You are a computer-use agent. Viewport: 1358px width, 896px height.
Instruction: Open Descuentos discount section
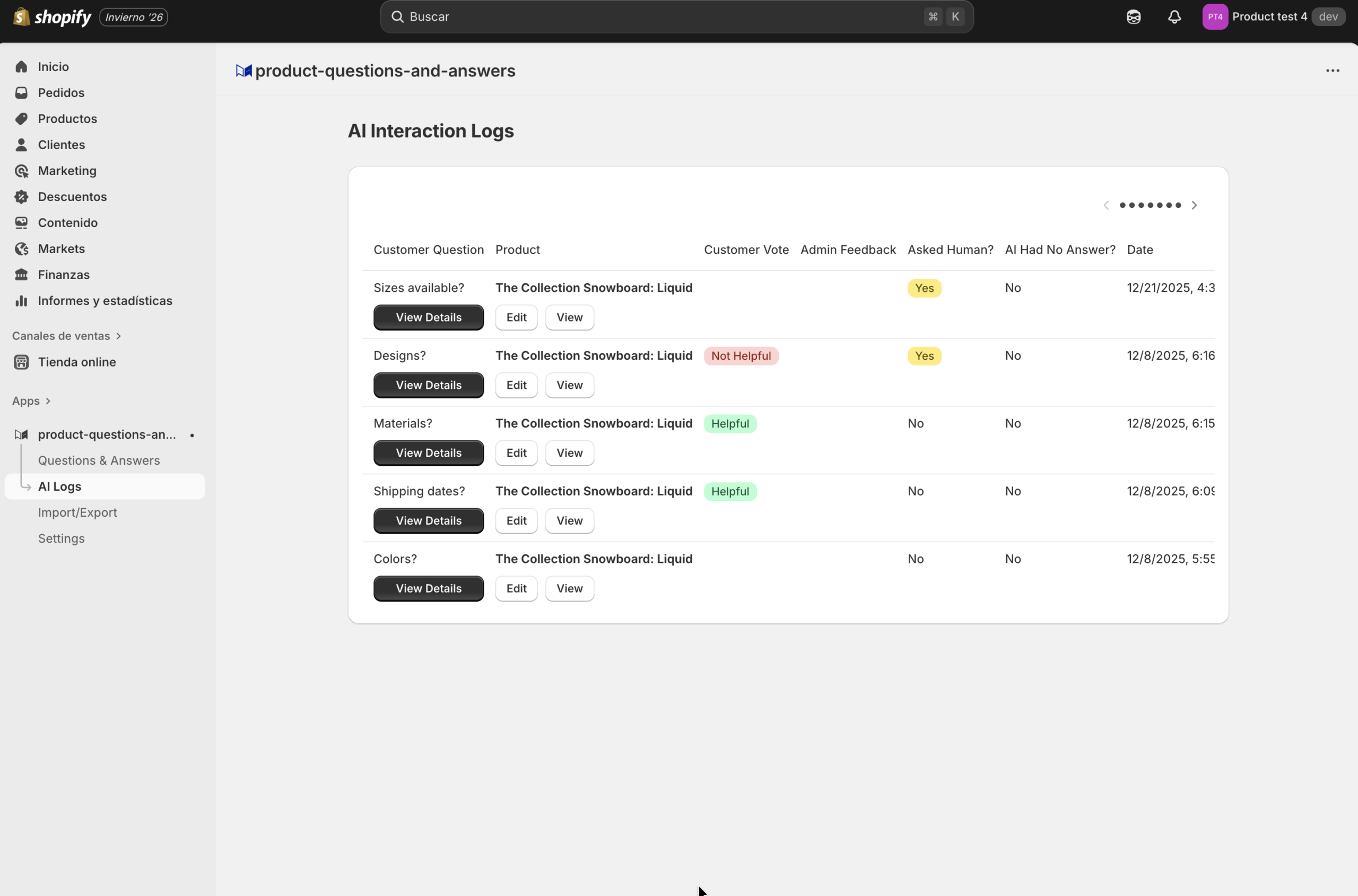click(x=72, y=197)
